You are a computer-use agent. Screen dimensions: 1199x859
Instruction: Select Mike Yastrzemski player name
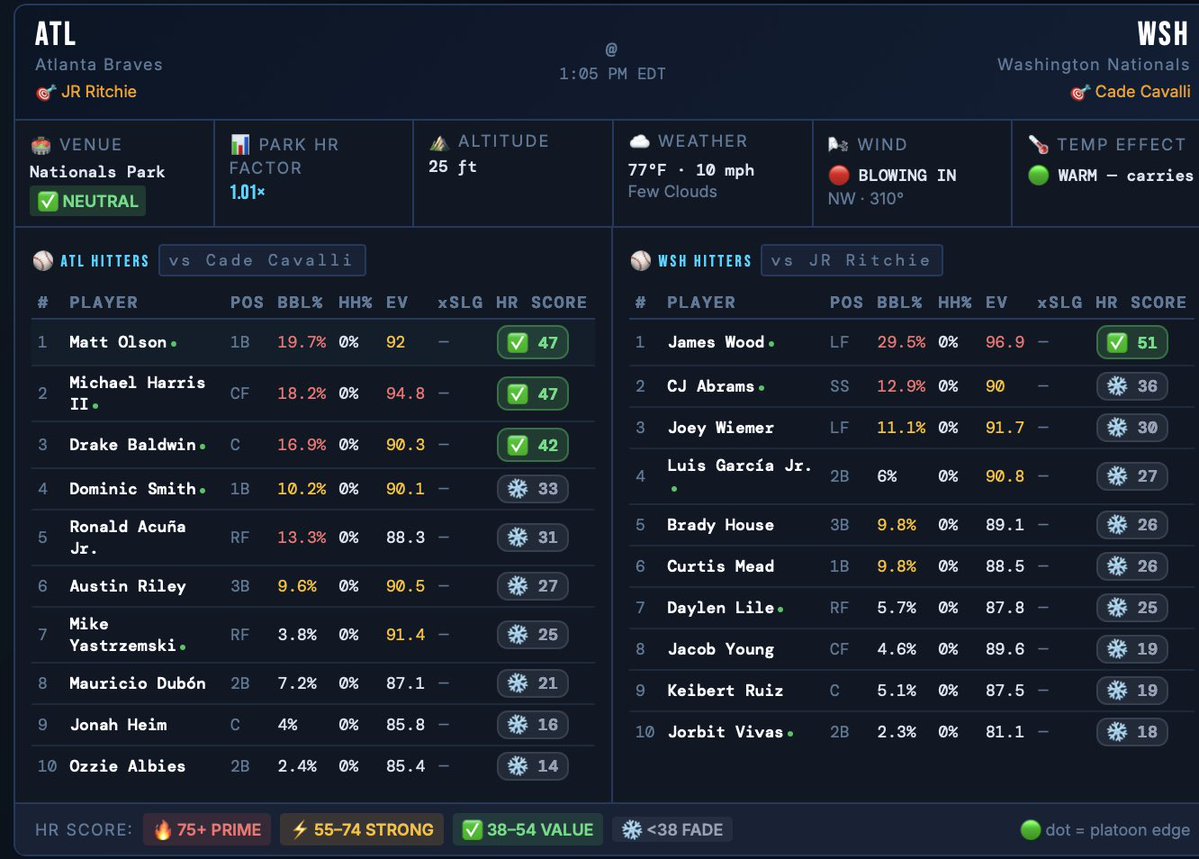[x=122, y=635]
